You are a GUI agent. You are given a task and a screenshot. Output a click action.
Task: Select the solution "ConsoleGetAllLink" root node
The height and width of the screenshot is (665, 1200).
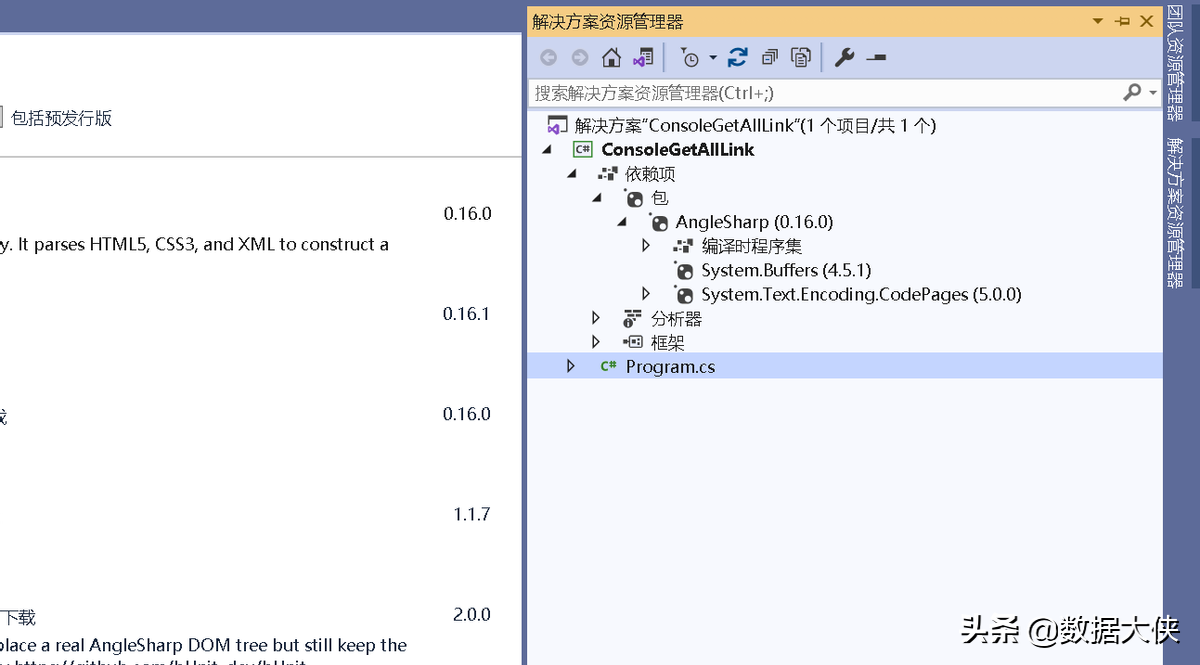[x=755, y=125]
